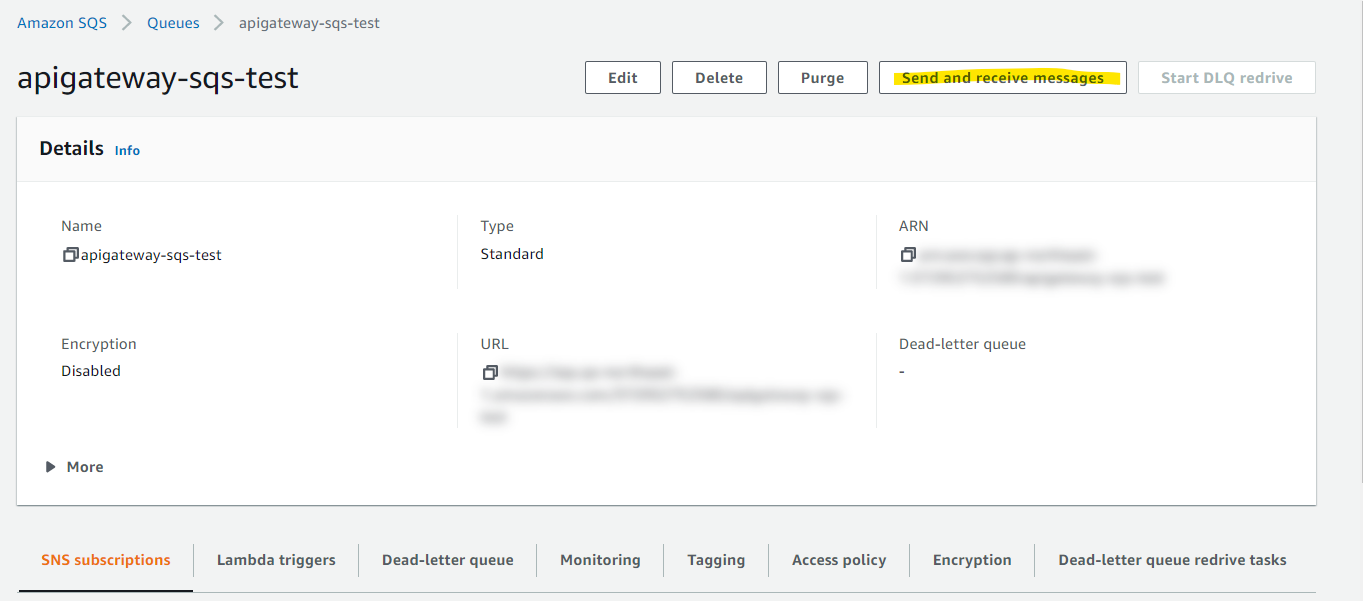Expand the More section in Details
This screenshot has width=1363, height=601.
pyautogui.click(x=74, y=466)
